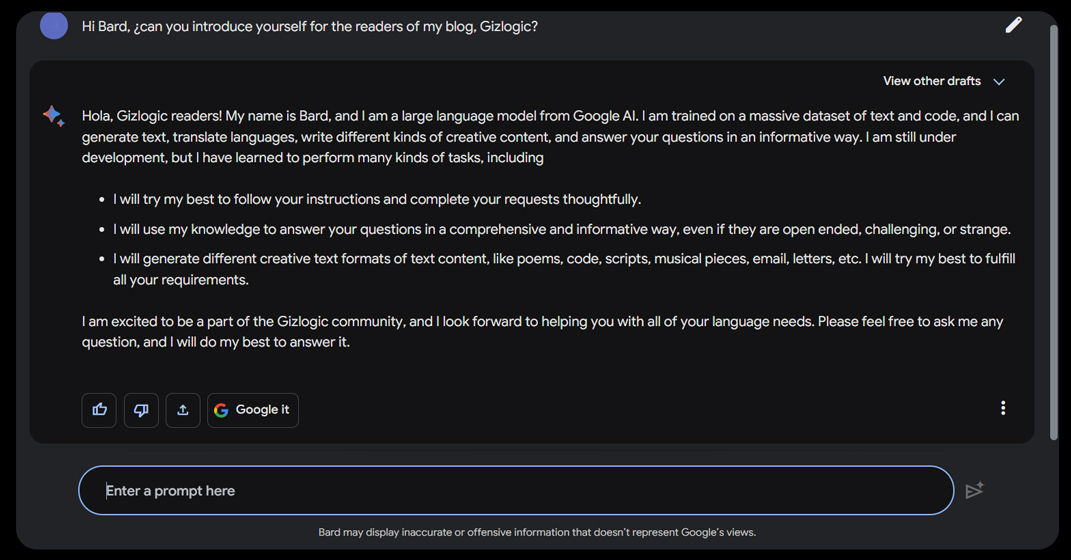Click the user prompt about Gizlogic
The height and width of the screenshot is (560, 1071).
[309, 26]
